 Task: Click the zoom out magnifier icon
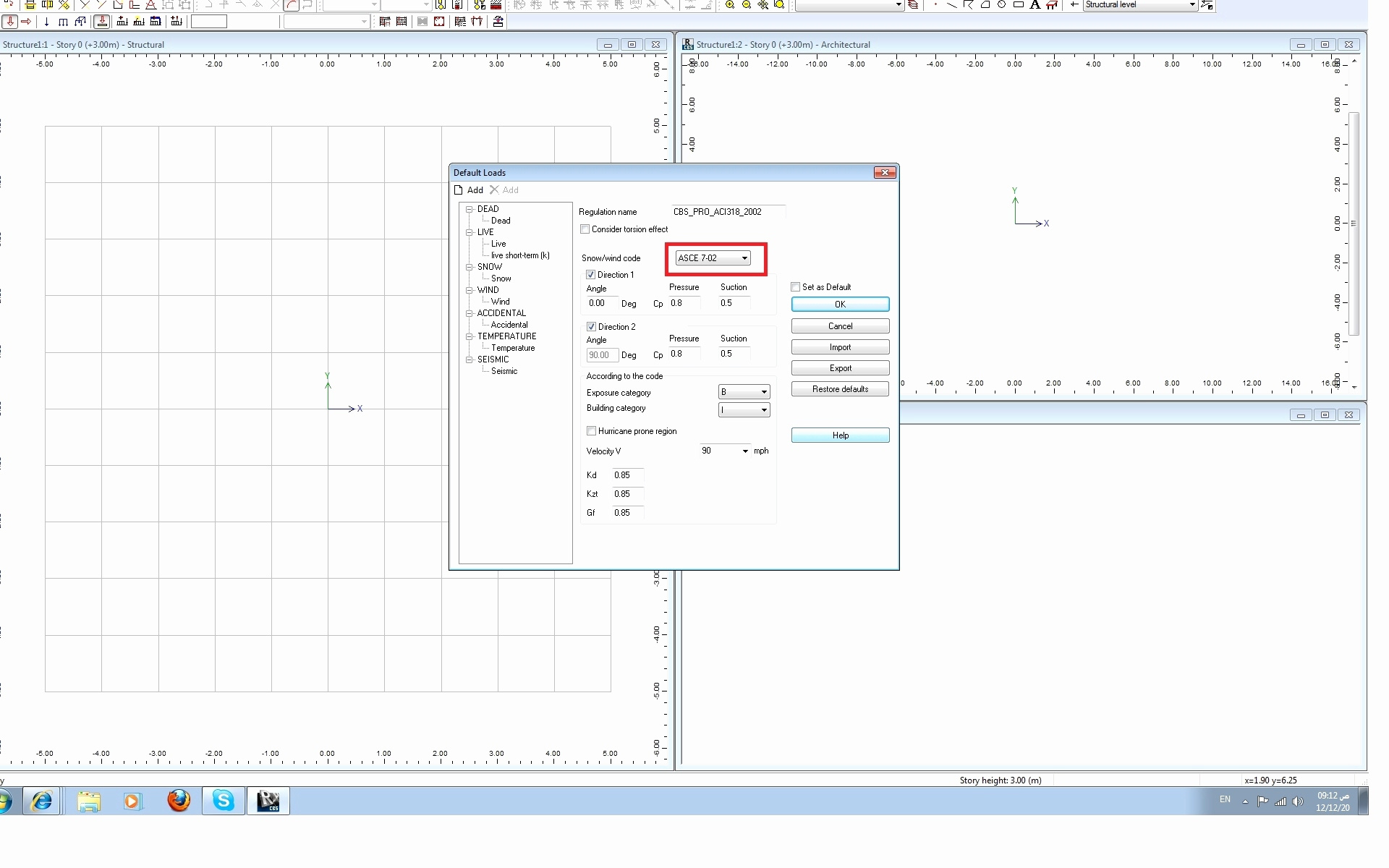point(747,4)
